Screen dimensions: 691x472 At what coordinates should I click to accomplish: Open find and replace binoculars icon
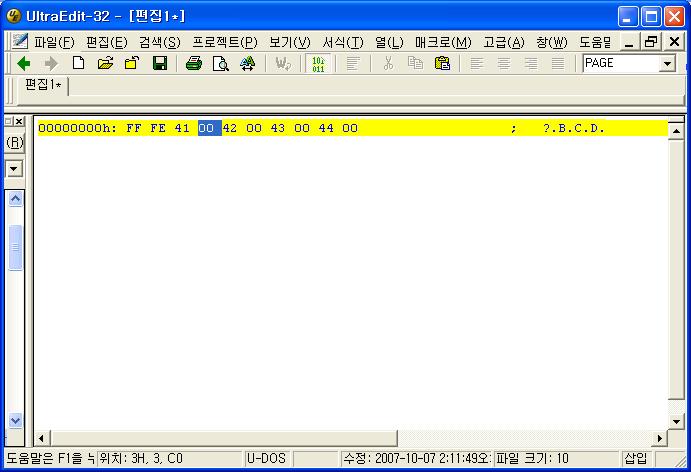(248, 63)
